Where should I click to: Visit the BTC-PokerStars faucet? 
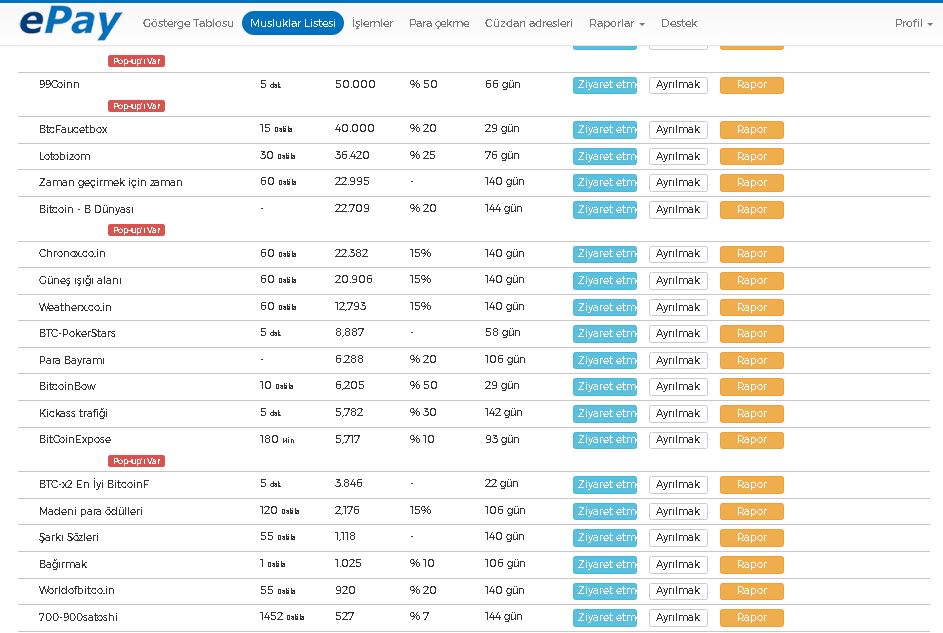pyautogui.click(x=604, y=334)
